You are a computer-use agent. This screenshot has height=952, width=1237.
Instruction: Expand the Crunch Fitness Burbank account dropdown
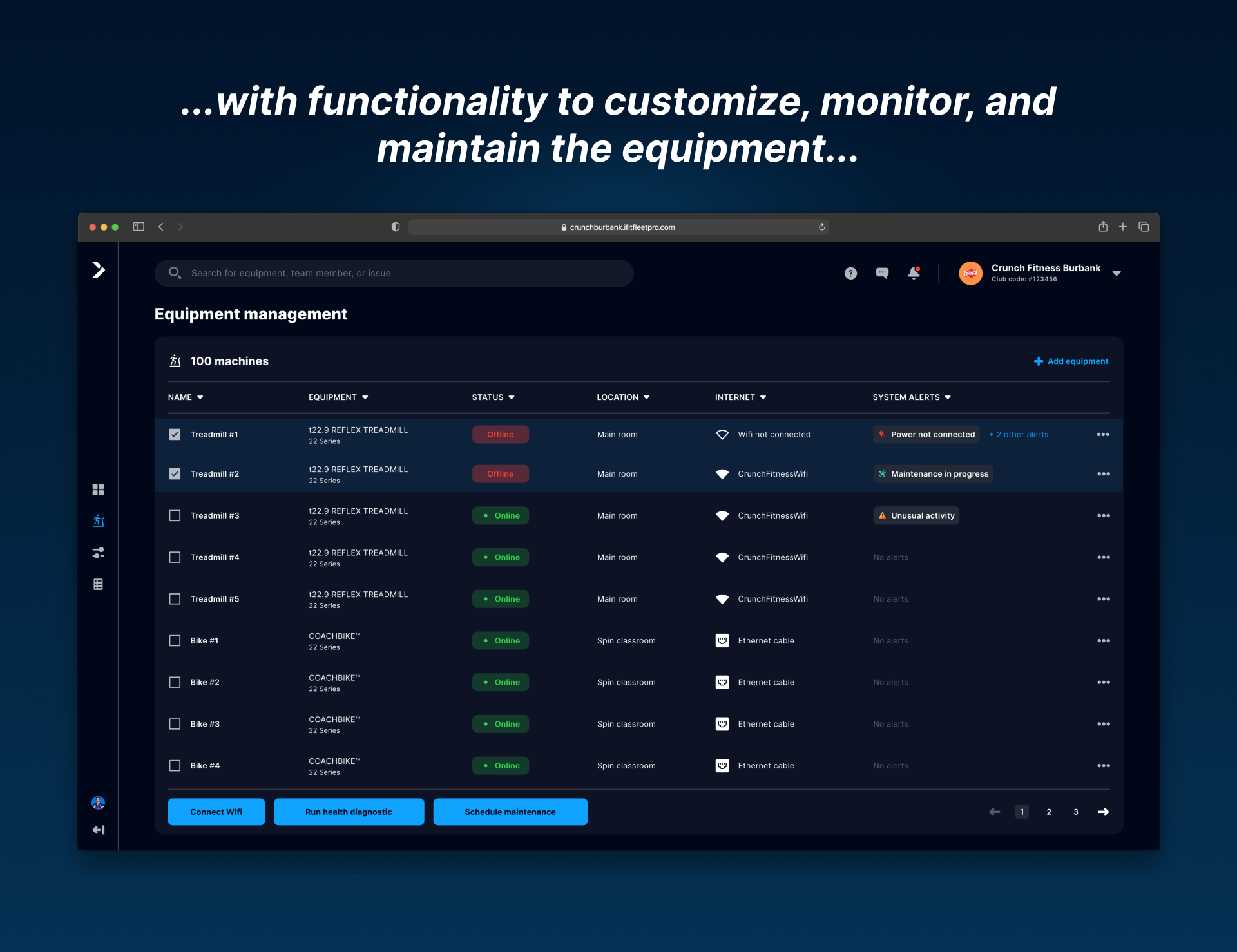(x=1117, y=273)
